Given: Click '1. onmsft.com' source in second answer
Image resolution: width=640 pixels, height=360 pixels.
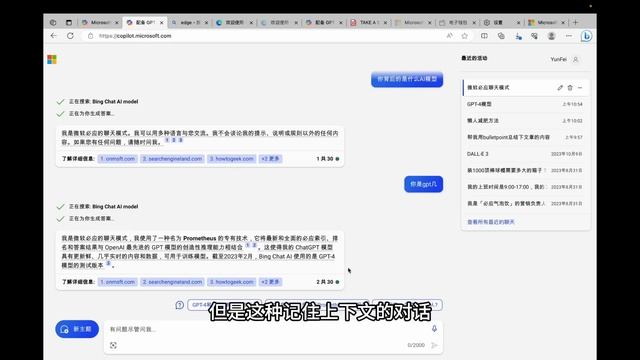Looking at the screenshot, I should point(118,282).
